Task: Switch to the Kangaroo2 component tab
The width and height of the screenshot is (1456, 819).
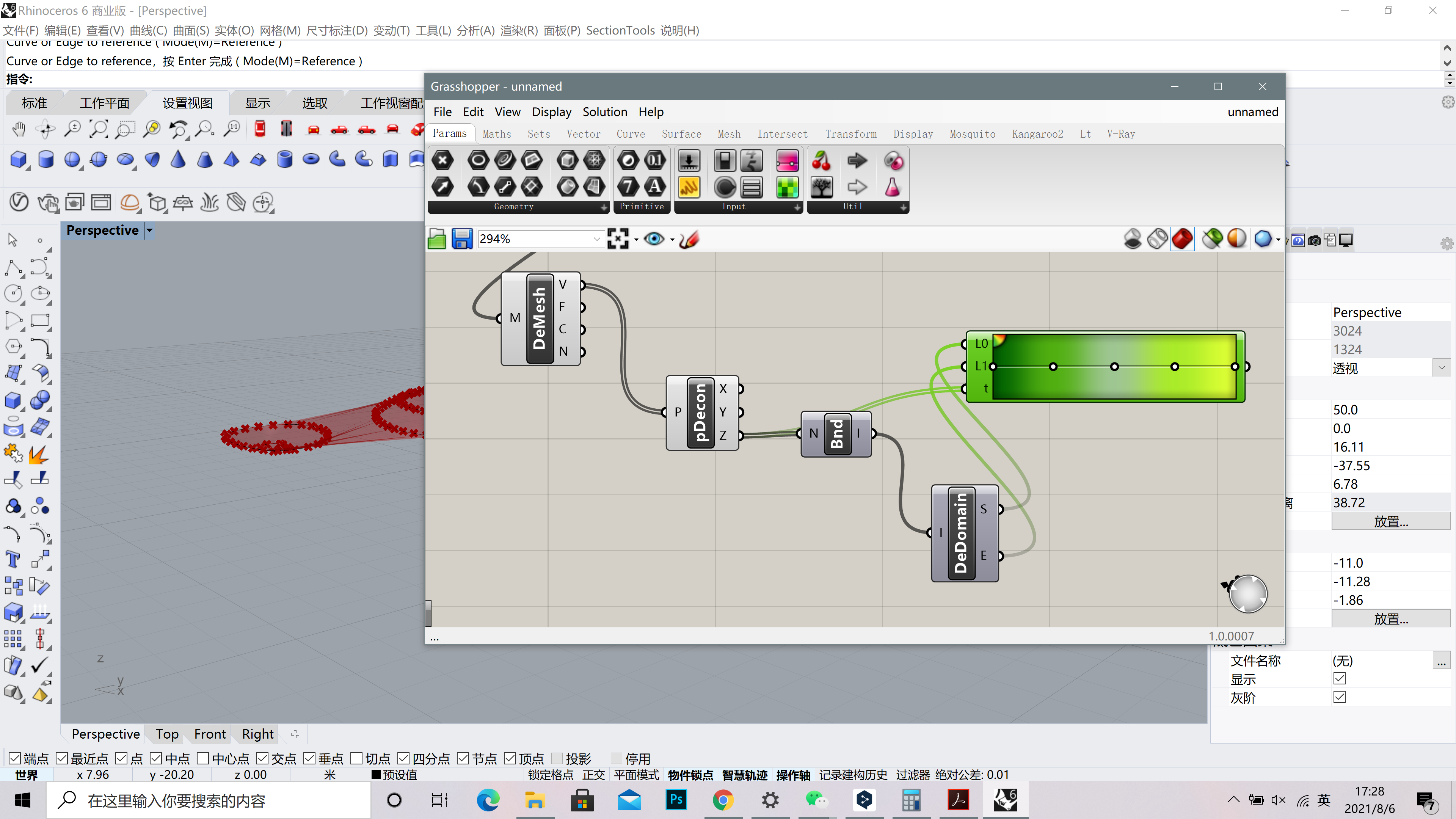Action: pos(1037,134)
